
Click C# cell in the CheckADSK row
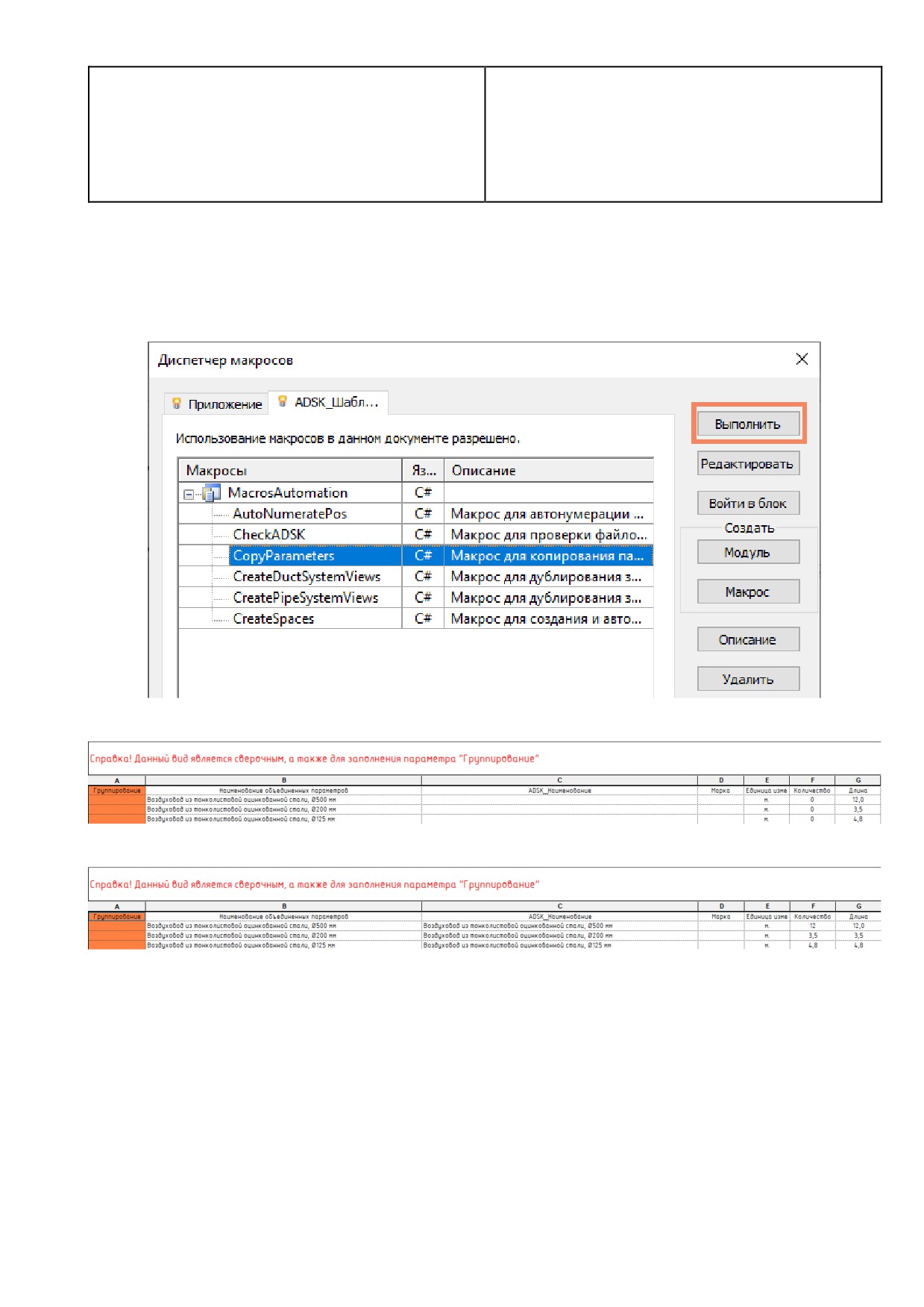coord(423,534)
